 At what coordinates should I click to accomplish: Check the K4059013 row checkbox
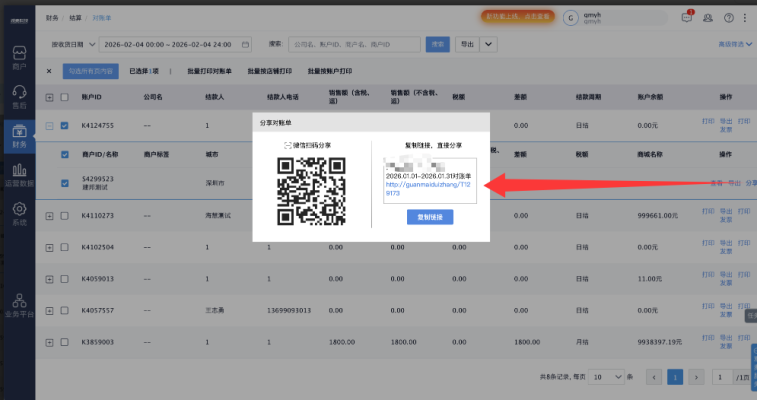64,279
